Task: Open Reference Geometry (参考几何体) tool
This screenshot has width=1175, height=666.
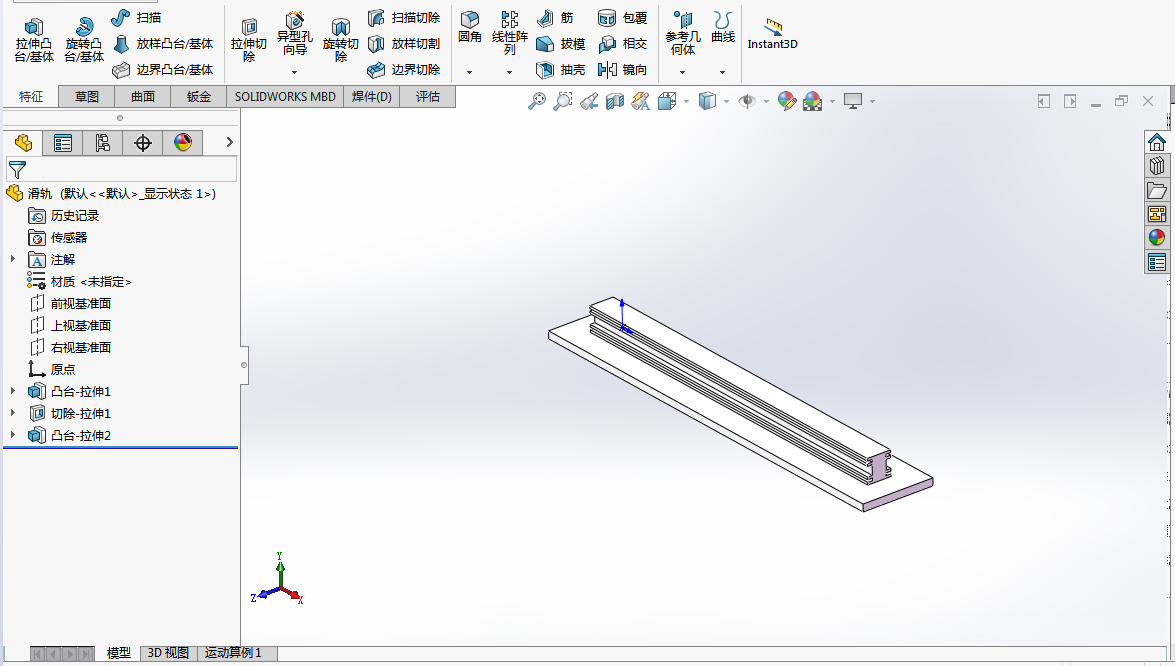Action: (683, 33)
